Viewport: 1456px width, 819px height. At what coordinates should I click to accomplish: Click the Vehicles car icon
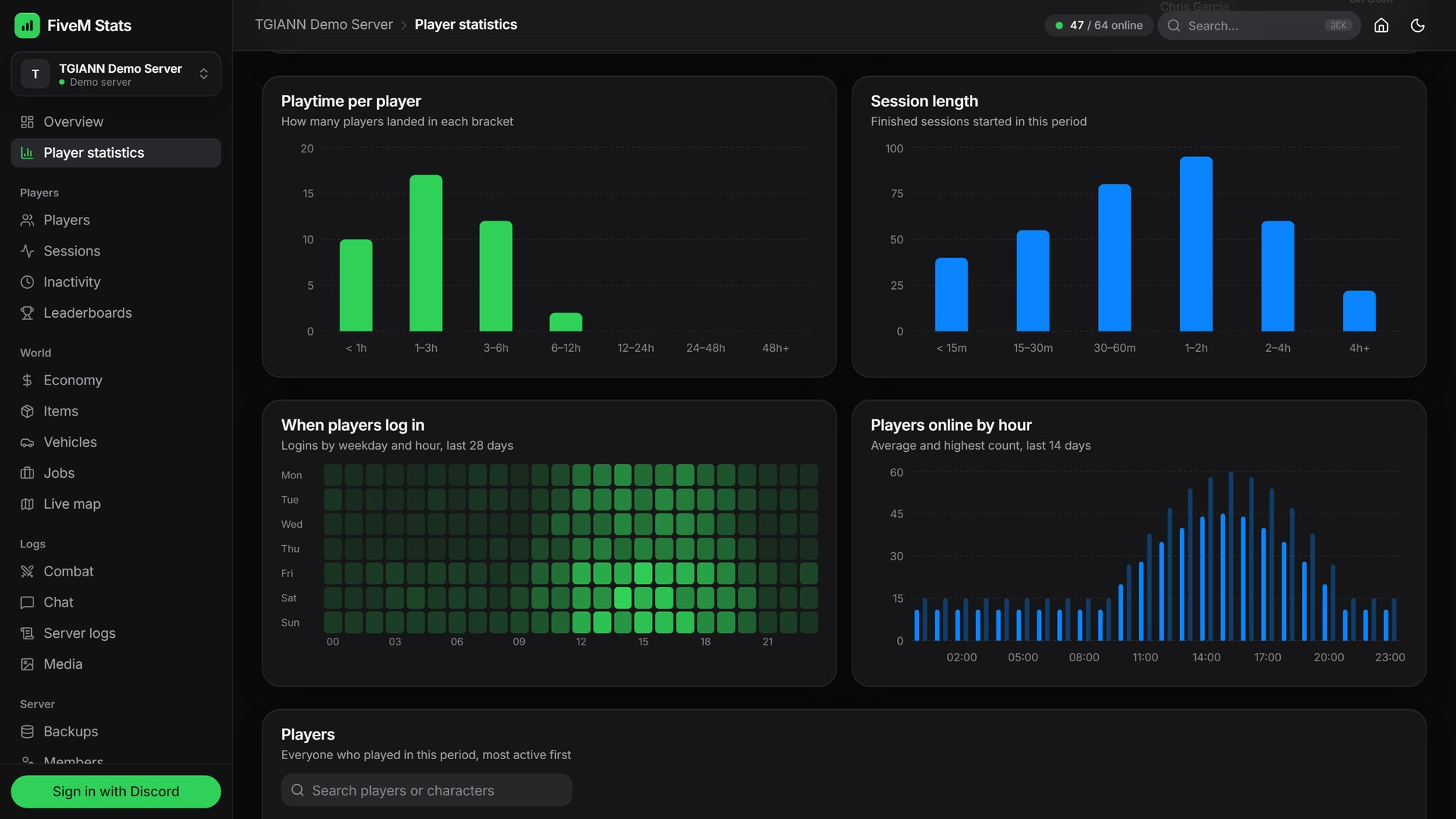(27, 442)
